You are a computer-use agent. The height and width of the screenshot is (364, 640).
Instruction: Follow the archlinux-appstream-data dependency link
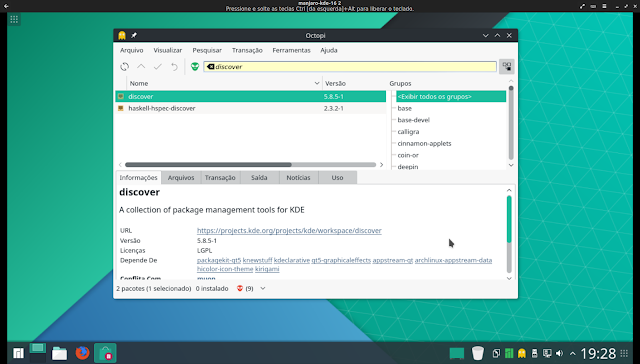point(453,260)
